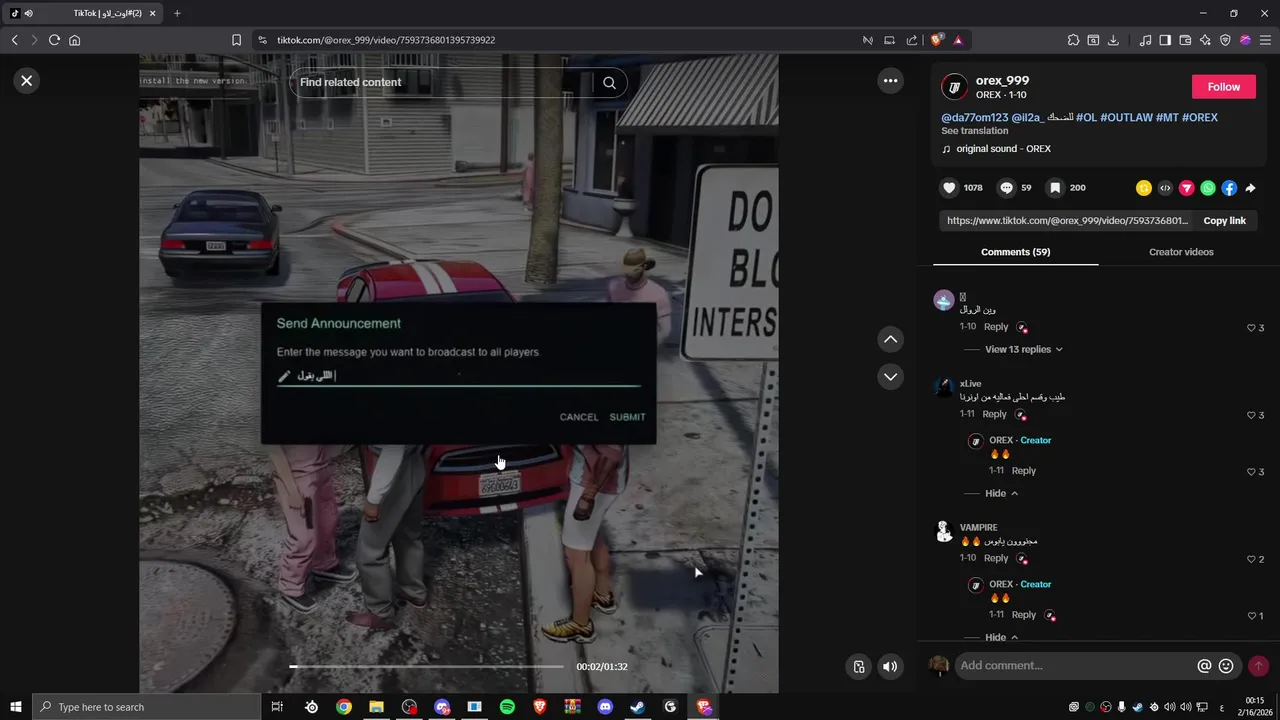The width and height of the screenshot is (1280, 720).
Task: Switch to the Creator videos tab
Action: [1181, 252]
